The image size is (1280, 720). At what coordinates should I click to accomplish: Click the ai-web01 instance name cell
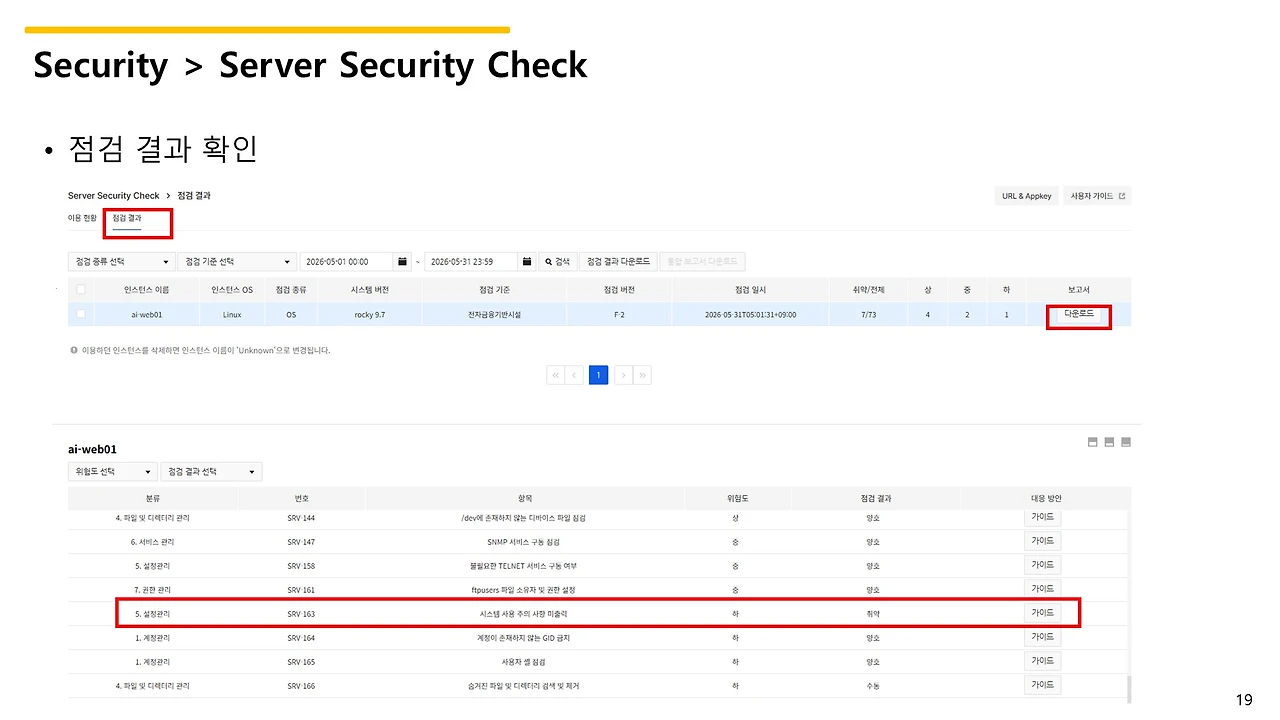[x=146, y=314]
